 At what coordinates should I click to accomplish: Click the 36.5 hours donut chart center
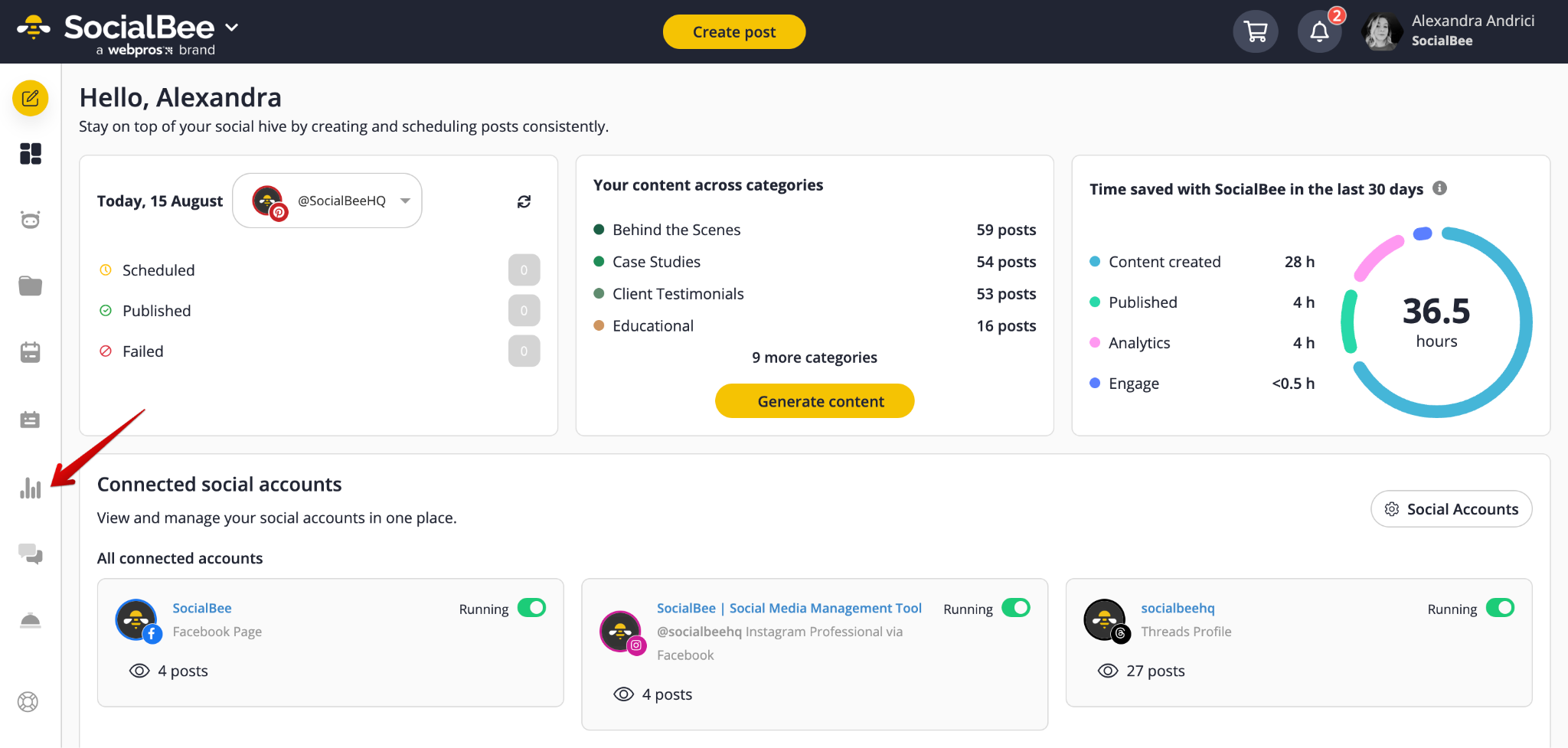1436,322
